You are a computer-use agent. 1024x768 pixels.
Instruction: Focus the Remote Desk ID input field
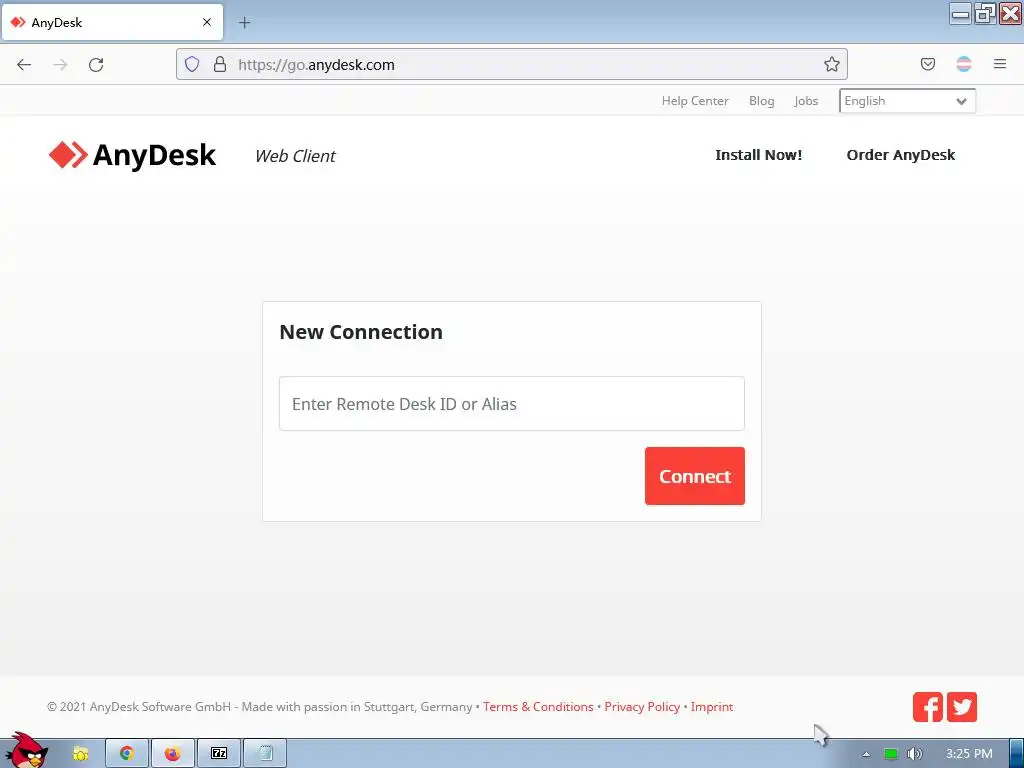coord(511,404)
